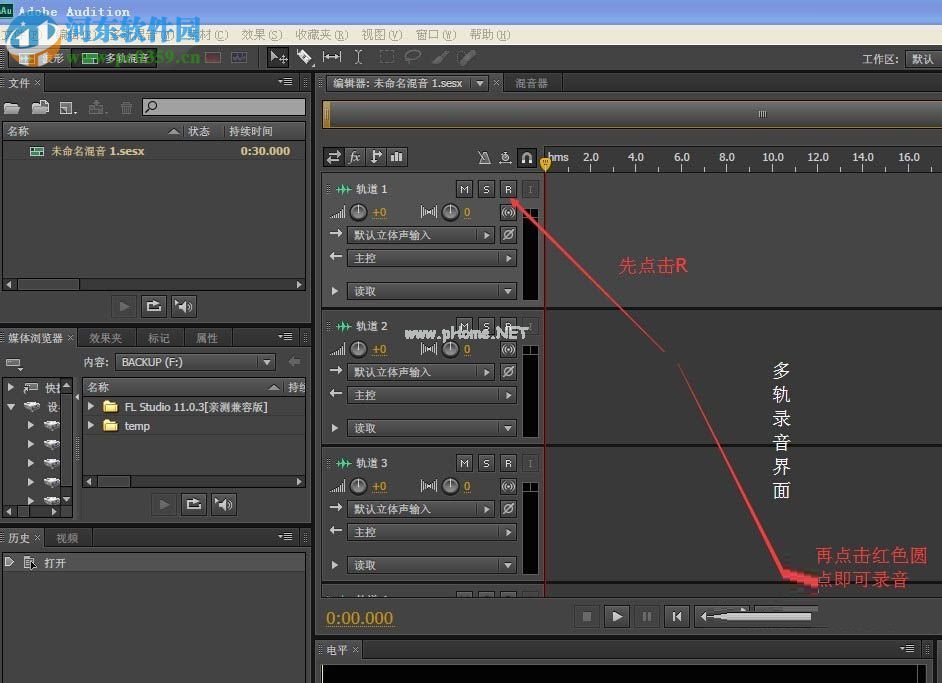The width and height of the screenshot is (942, 683).
Task: Invert polarity on Track 1
Action: [508, 235]
